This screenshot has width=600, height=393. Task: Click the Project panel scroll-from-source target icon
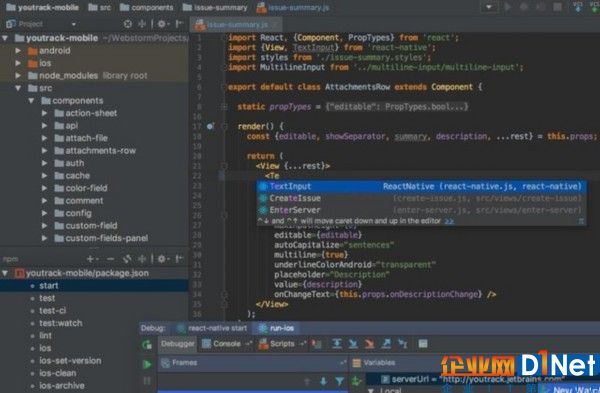click(x=128, y=24)
